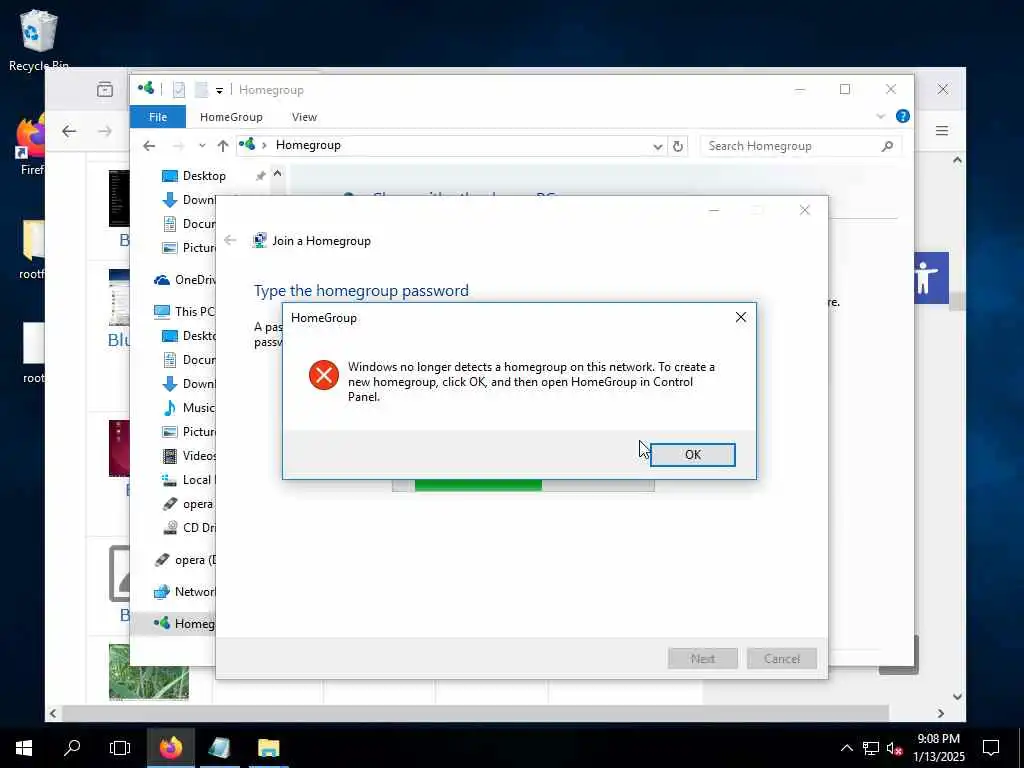Viewport: 1024px width, 768px height.
Task: Click the Up arrow in explorer navigation
Action: coord(223,146)
